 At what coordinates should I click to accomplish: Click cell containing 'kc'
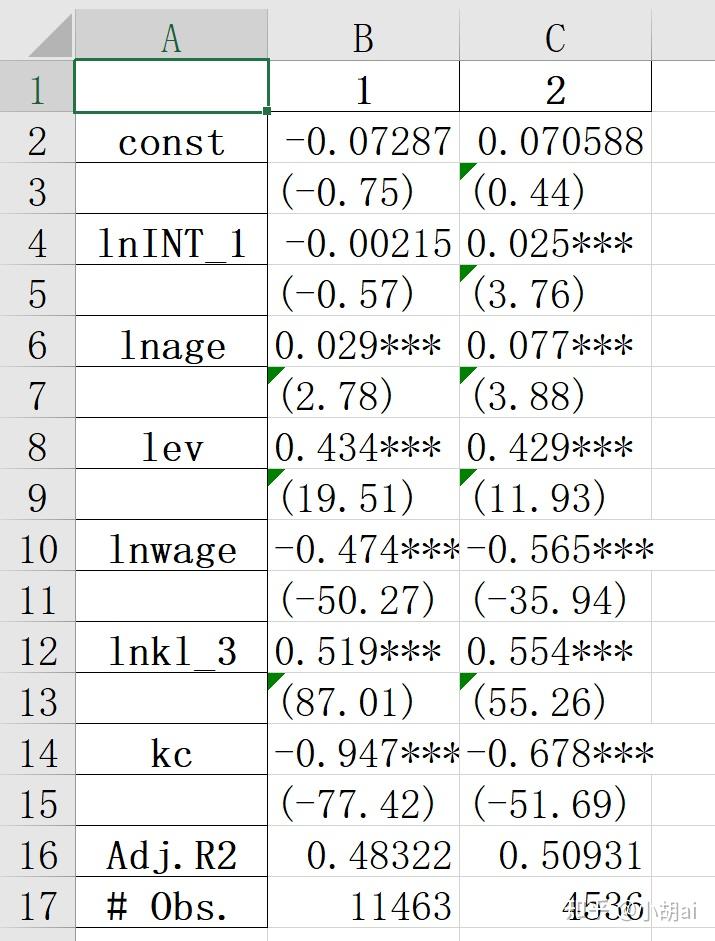coord(171,750)
